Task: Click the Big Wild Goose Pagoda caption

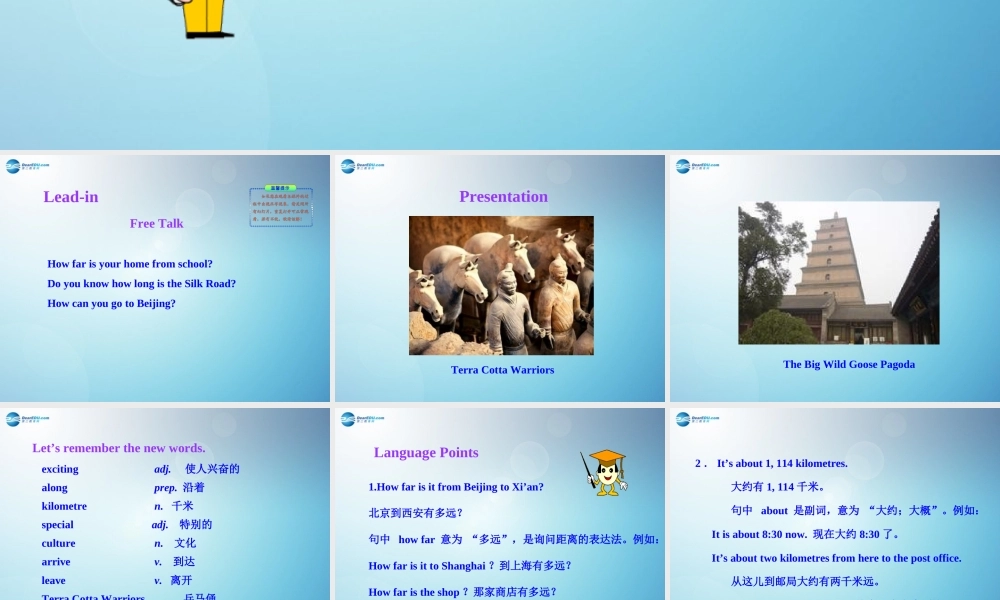Action: coord(848,364)
